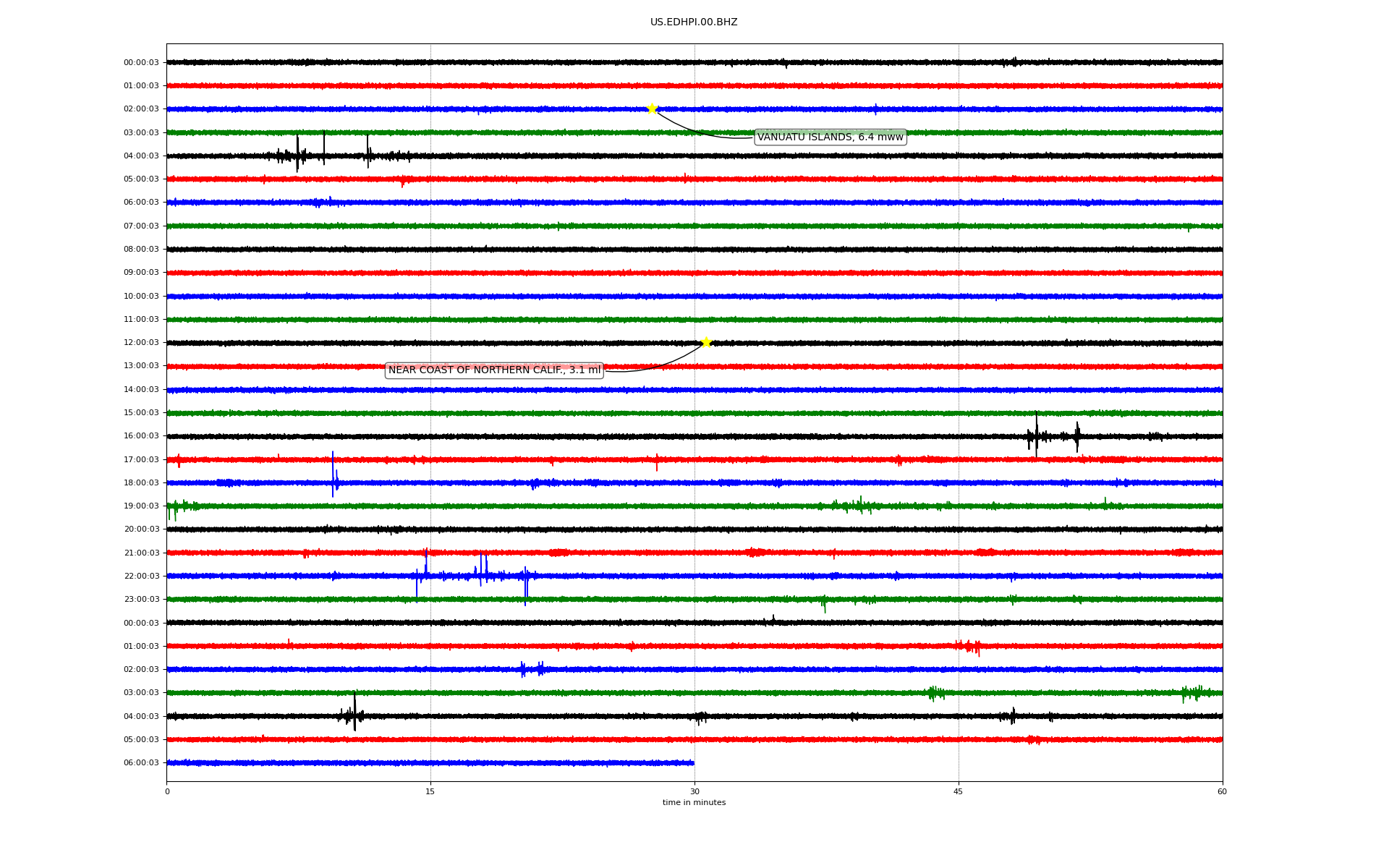Click the US.EDHPI.00.BHZ plot title
This screenshot has height=868, width=1389.
pyautogui.click(x=694, y=22)
